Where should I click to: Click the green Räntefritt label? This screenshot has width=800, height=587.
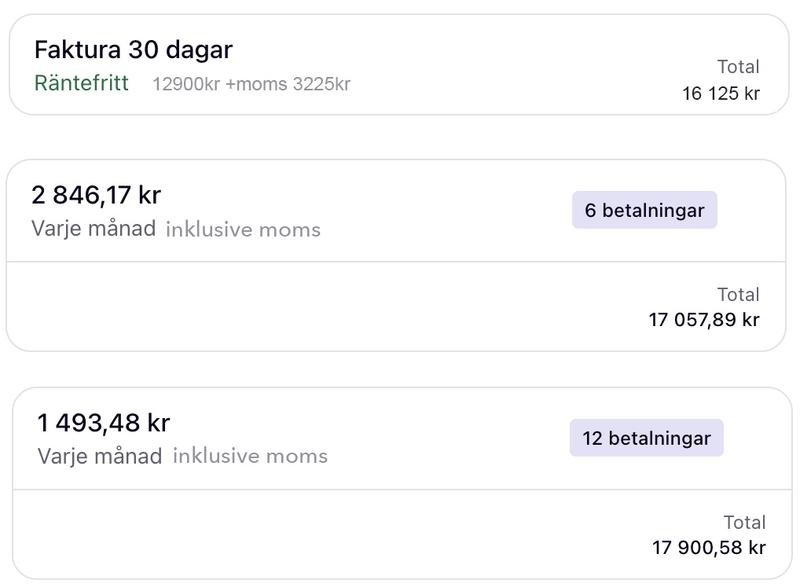tap(81, 83)
